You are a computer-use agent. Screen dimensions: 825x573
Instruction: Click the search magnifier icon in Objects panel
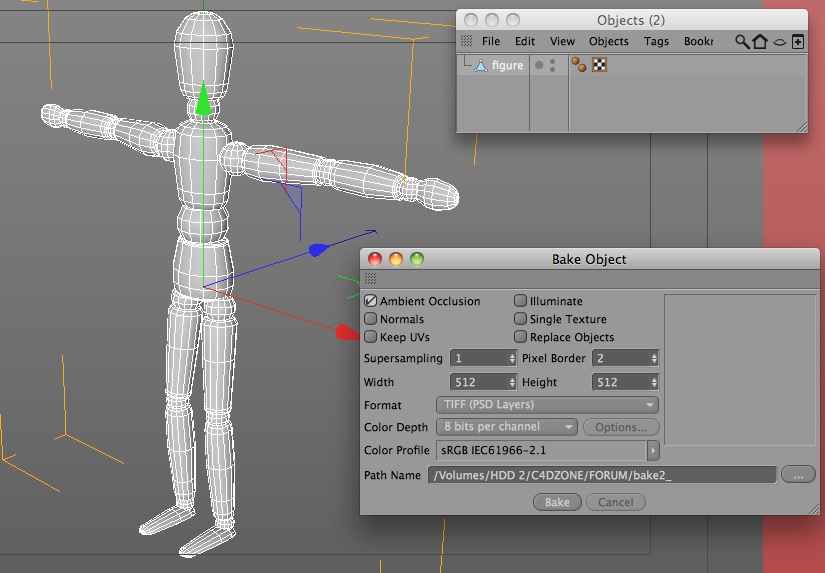[742, 42]
